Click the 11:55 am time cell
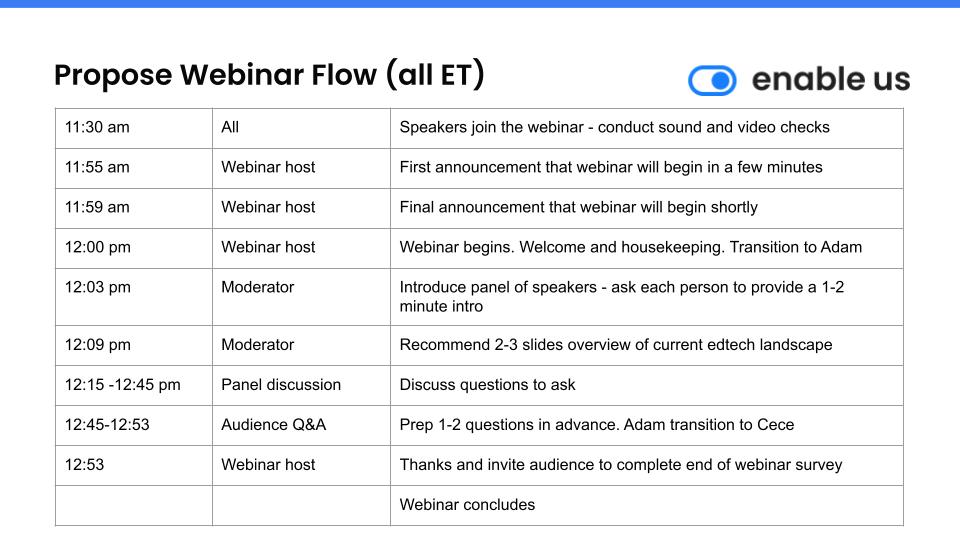960x540 pixels. click(x=133, y=168)
